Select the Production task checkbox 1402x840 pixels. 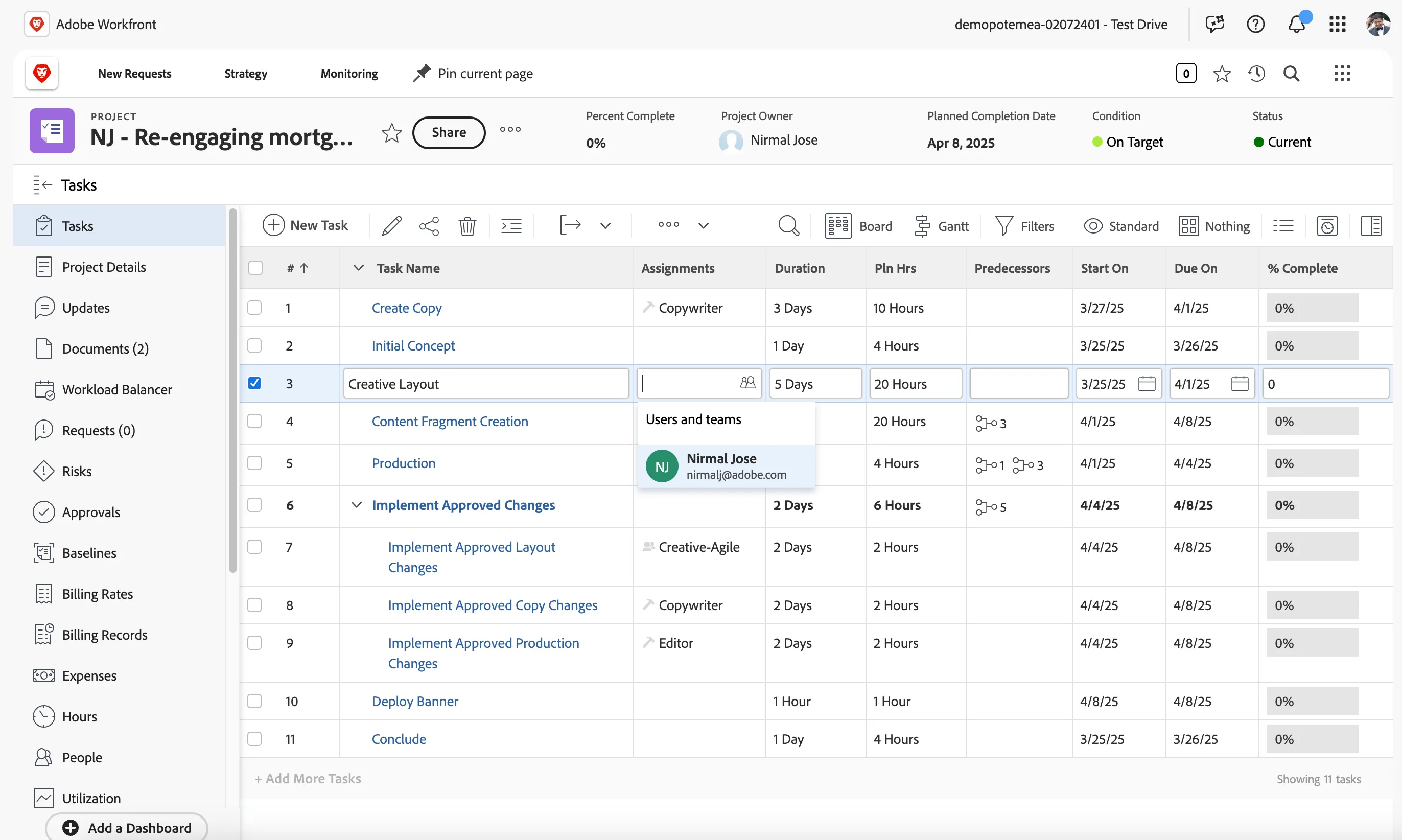coord(255,463)
